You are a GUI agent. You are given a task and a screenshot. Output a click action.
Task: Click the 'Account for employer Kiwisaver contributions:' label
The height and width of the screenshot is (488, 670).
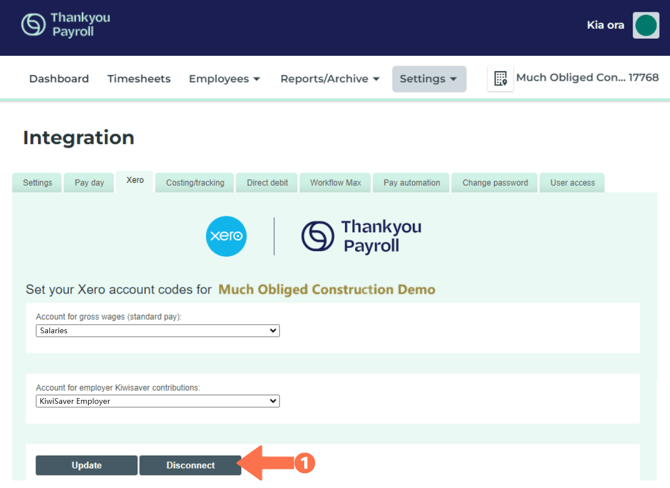coord(118,388)
